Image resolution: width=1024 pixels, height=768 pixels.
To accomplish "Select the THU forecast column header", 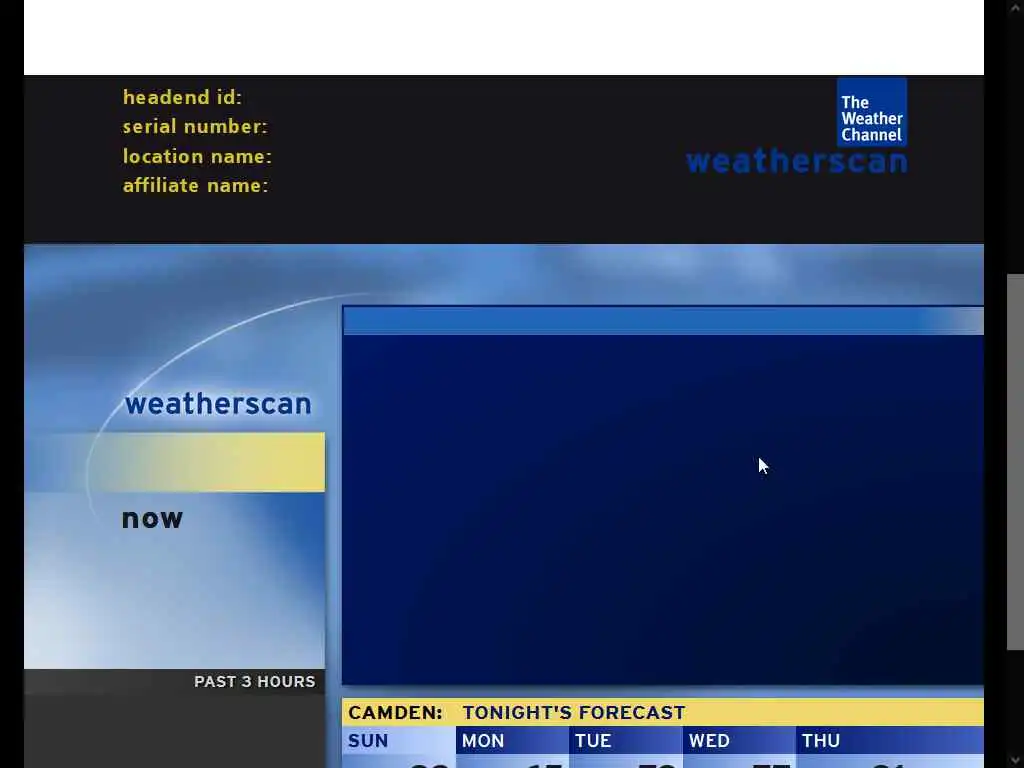I will click(890, 741).
